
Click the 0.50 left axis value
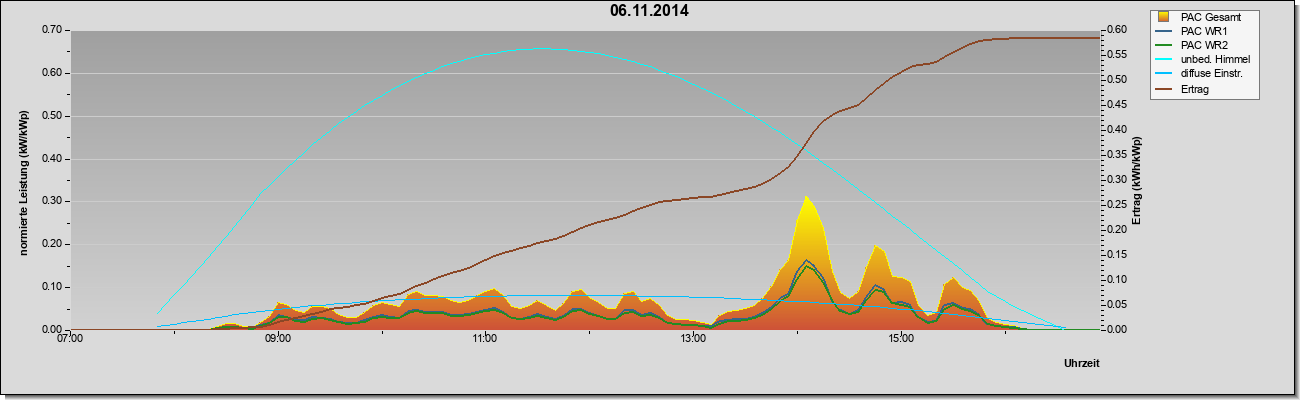click(x=52, y=116)
